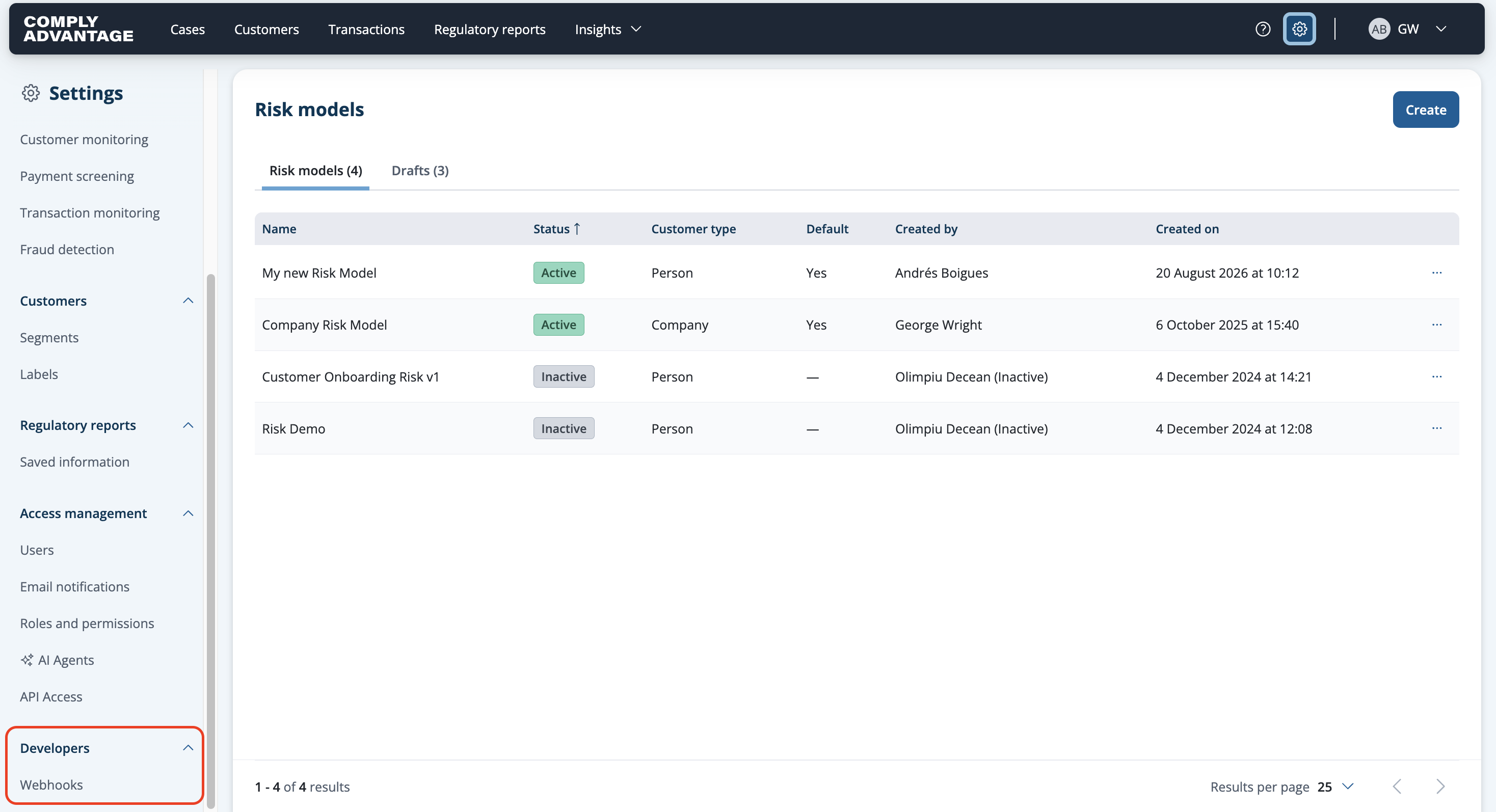Viewport: 1496px width, 812px height.
Task: Click the settings gear icon in top bar
Action: (1299, 29)
